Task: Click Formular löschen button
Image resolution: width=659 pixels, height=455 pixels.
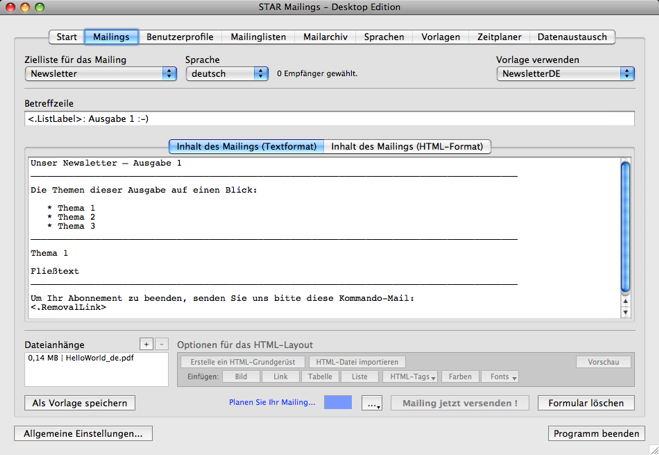Action: click(586, 403)
